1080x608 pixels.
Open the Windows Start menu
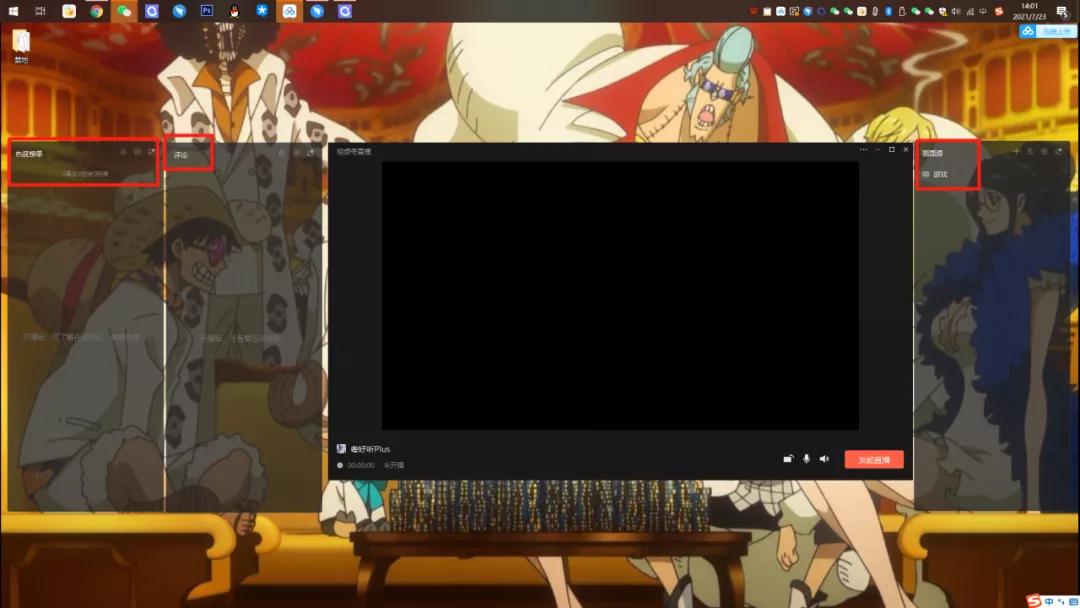[13, 11]
